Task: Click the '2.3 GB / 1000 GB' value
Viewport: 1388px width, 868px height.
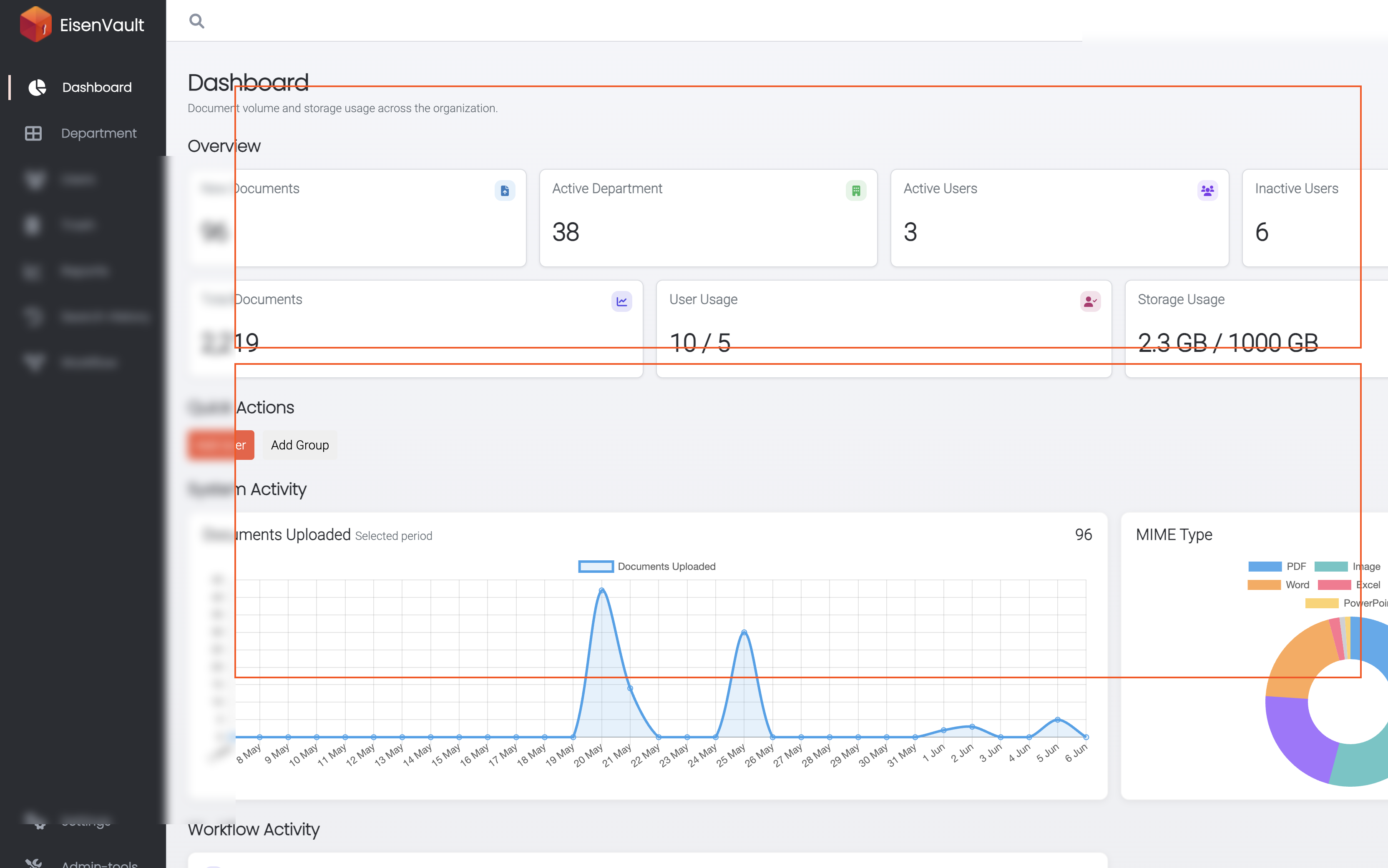Action: click(x=1228, y=343)
